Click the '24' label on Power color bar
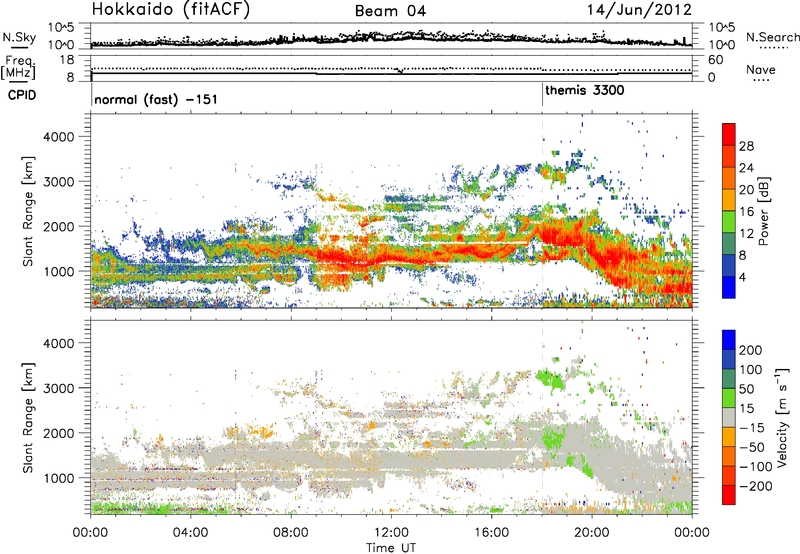Viewport: 800px width, 554px height. pos(746,168)
